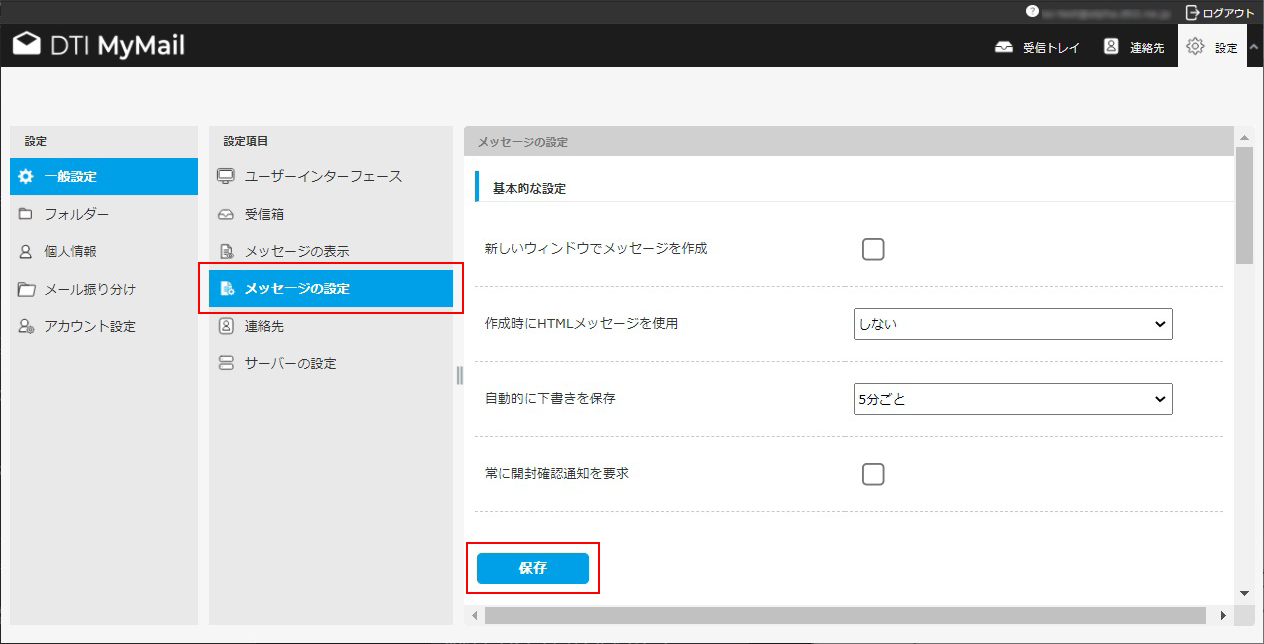Click the 設定項目 column header
Screen dimensions: 1264x644
[246, 142]
